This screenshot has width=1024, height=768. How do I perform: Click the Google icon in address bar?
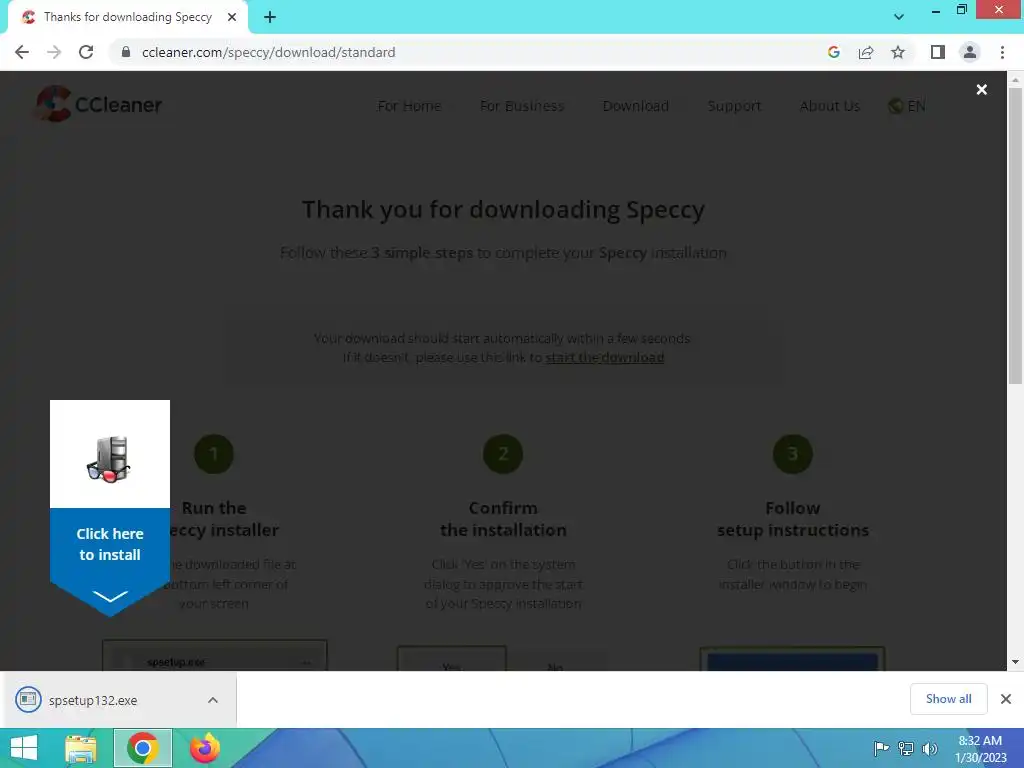pyautogui.click(x=833, y=52)
